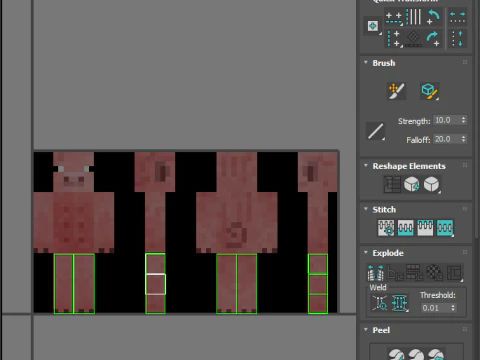Collapse the Peel rollout
This screenshot has width=480, height=360.
coord(366,330)
